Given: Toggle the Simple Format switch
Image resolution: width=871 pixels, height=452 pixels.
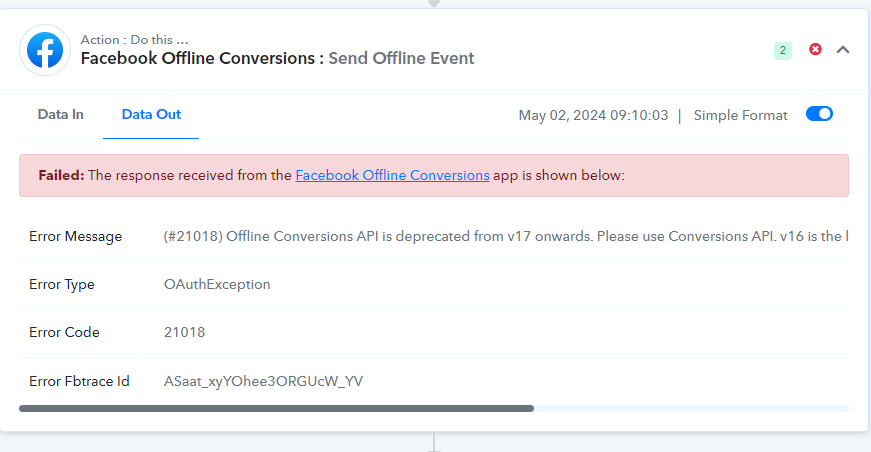Looking at the screenshot, I should click(819, 114).
